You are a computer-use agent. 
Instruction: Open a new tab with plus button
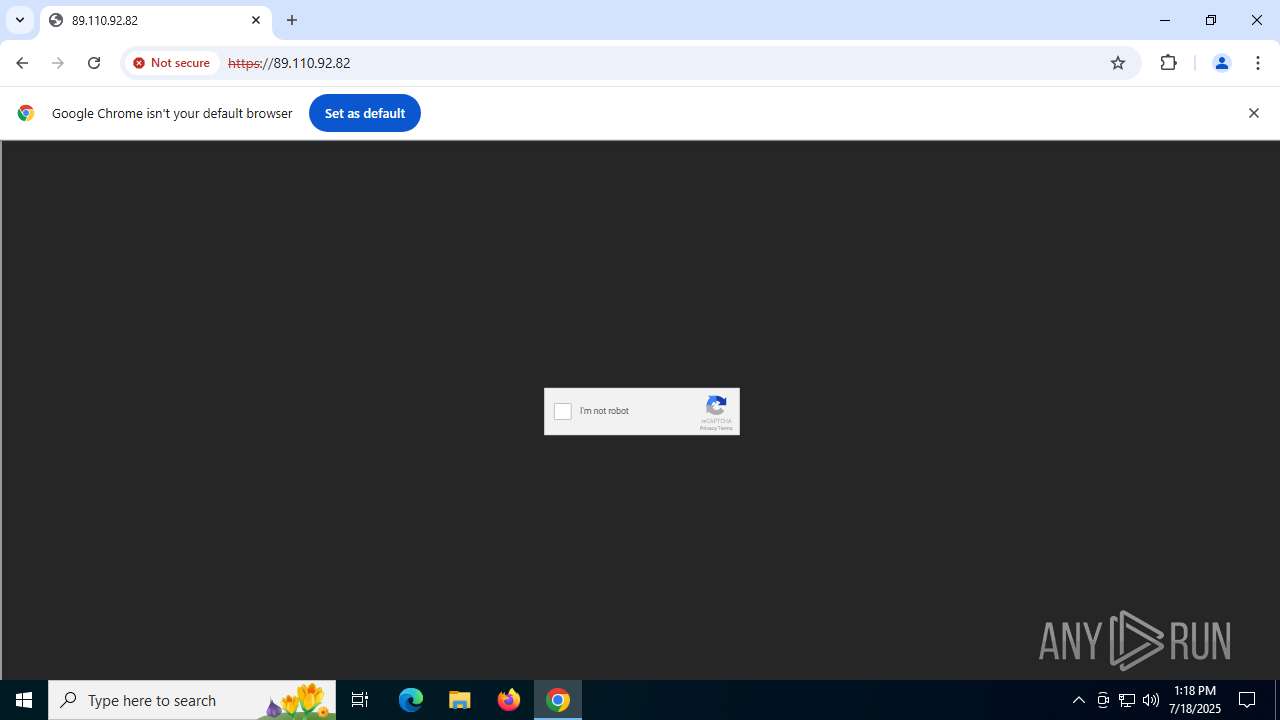tap(292, 20)
